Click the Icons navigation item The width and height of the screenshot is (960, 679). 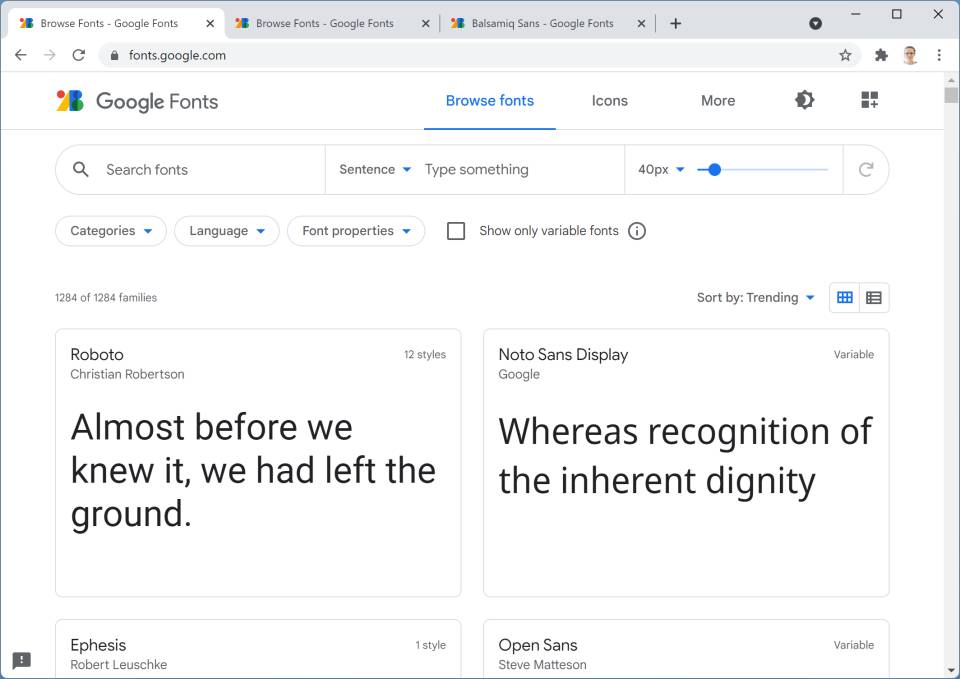[x=609, y=100]
